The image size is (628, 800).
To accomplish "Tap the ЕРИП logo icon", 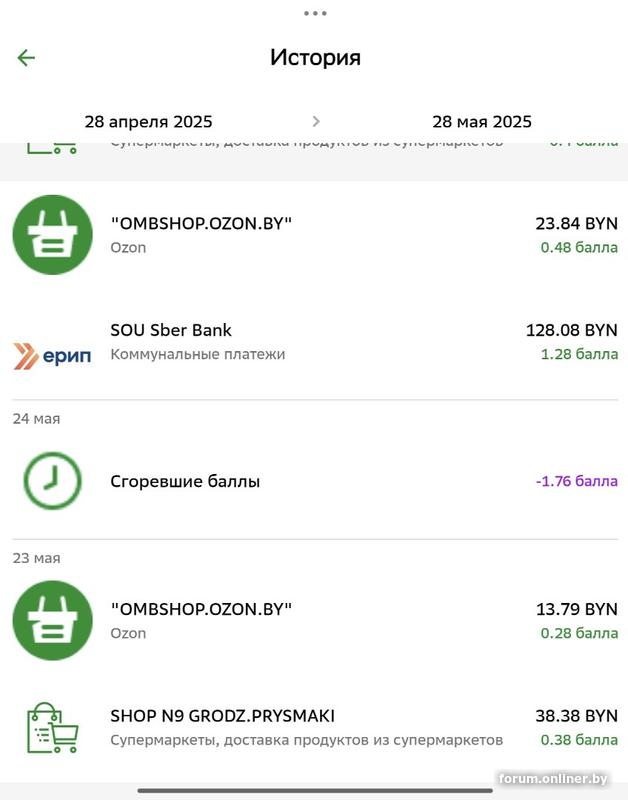I will (52, 355).
